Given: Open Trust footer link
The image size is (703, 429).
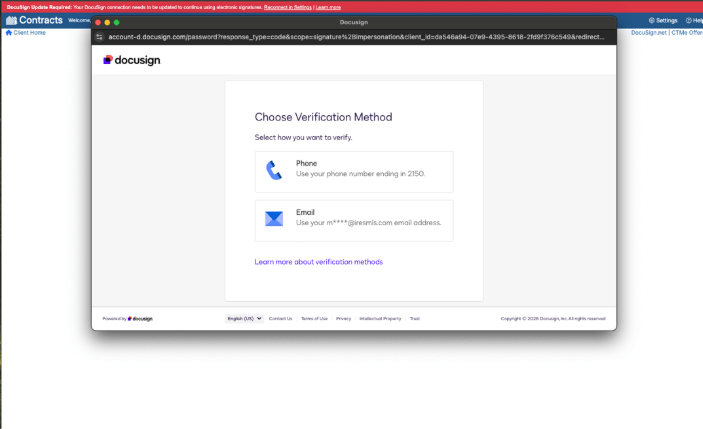Looking at the screenshot, I should pyautogui.click(x=415, y=318).
